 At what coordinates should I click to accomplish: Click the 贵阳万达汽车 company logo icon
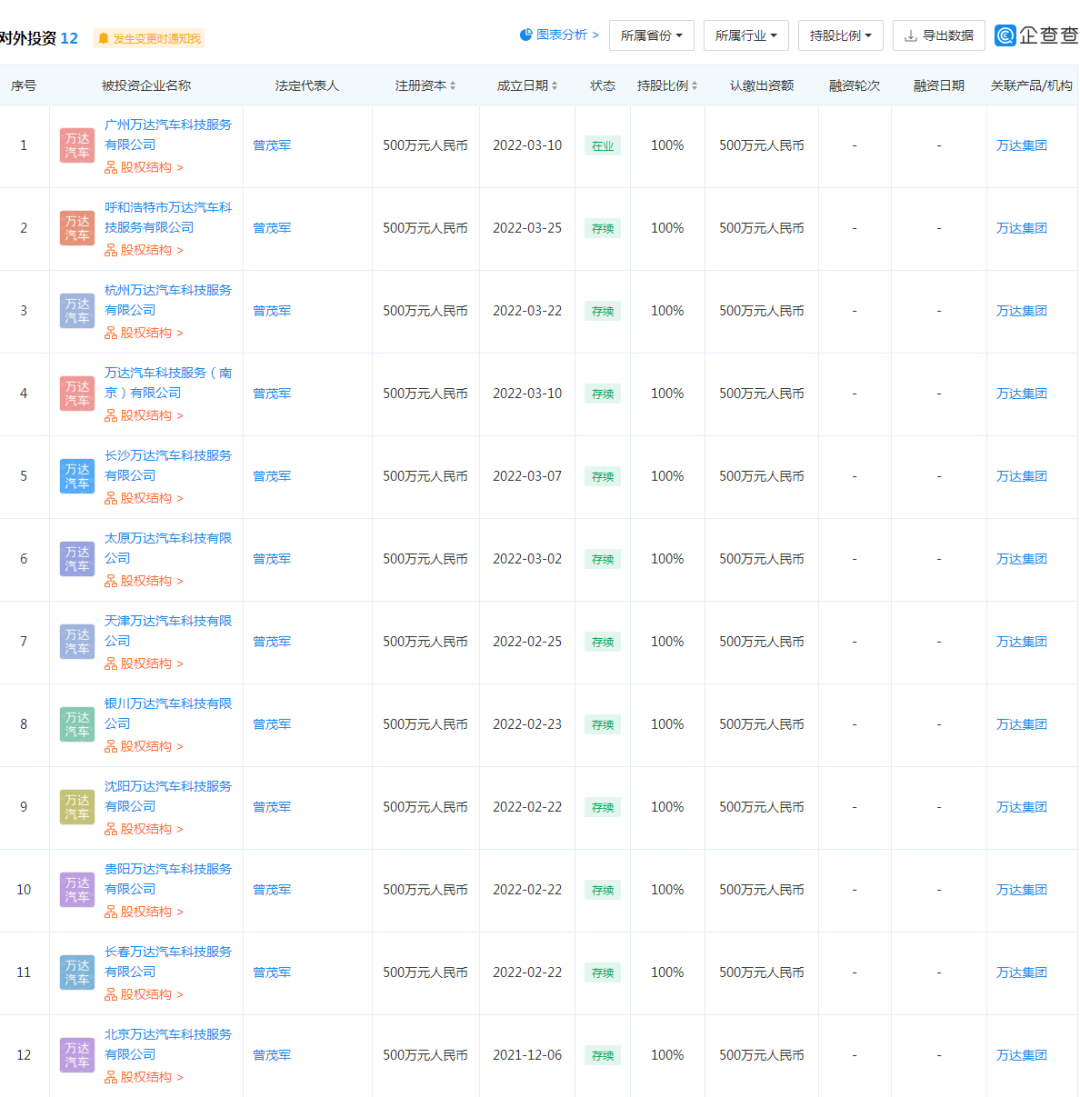coord(77,889)
